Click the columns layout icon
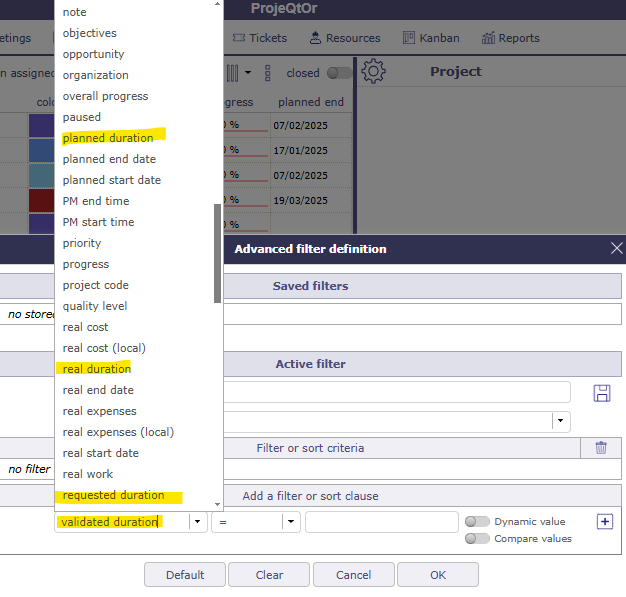 click(x=232, y=73)
